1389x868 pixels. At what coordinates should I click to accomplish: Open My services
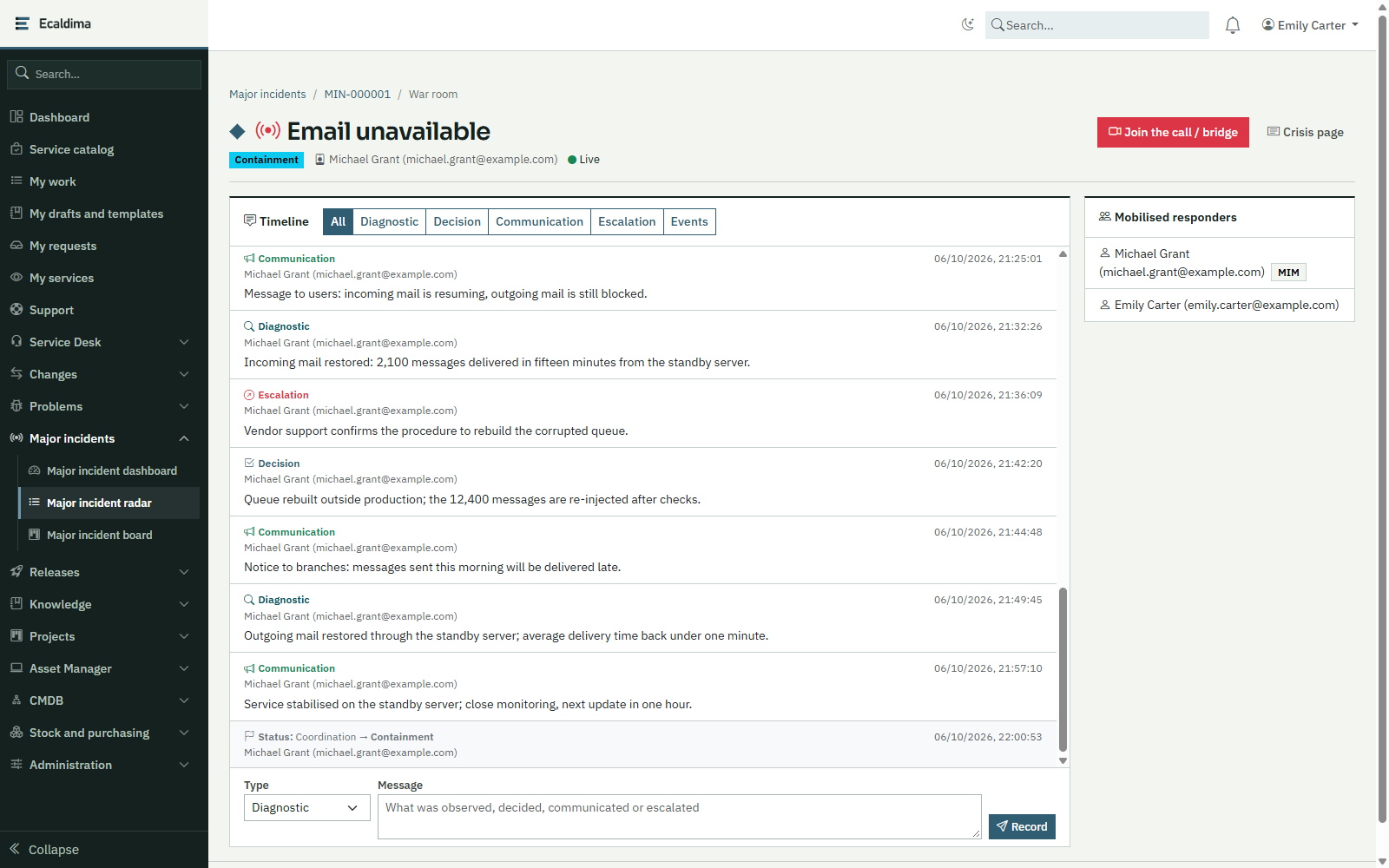(x=104, y=278)
